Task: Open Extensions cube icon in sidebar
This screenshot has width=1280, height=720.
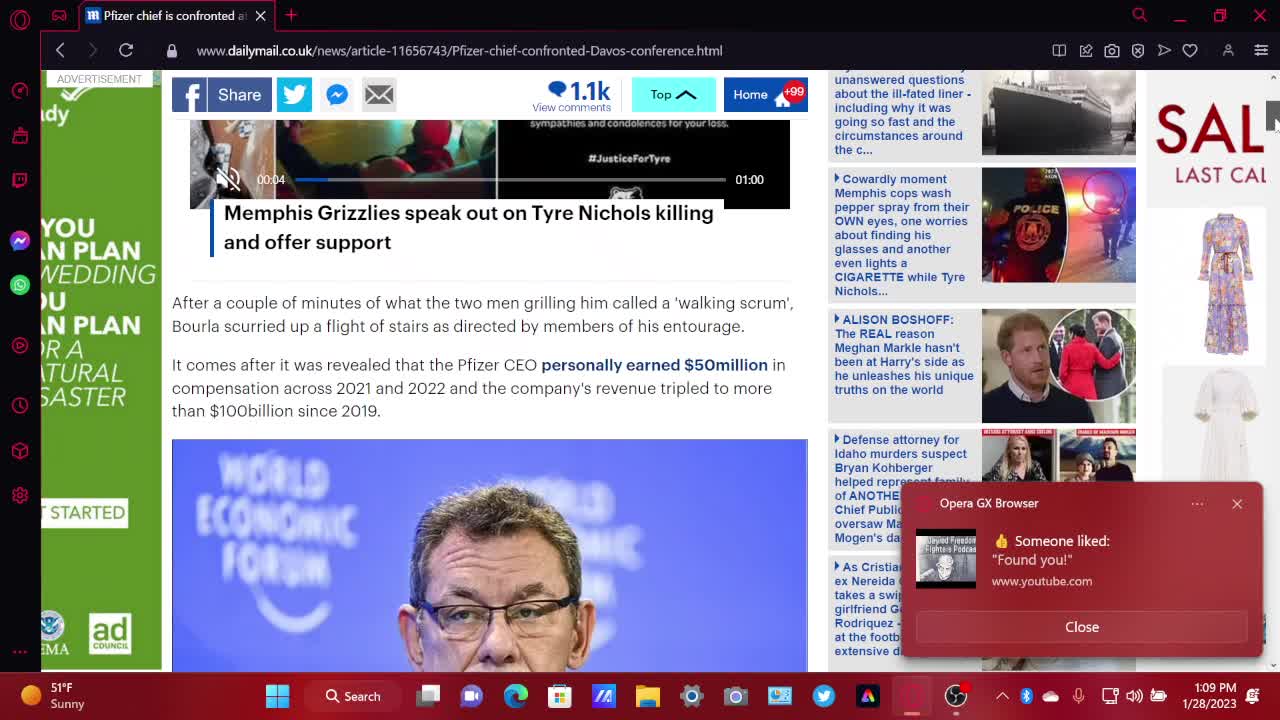Action: click(20, 451)
